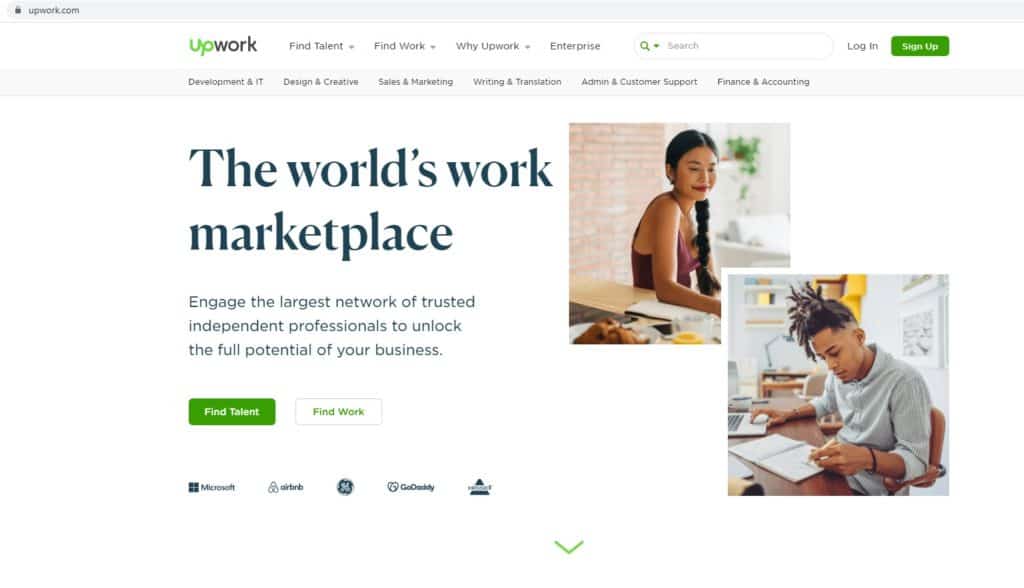Click the Microsoft logo
Viewport: 1024px width, 588px height.
coord(212,487)
